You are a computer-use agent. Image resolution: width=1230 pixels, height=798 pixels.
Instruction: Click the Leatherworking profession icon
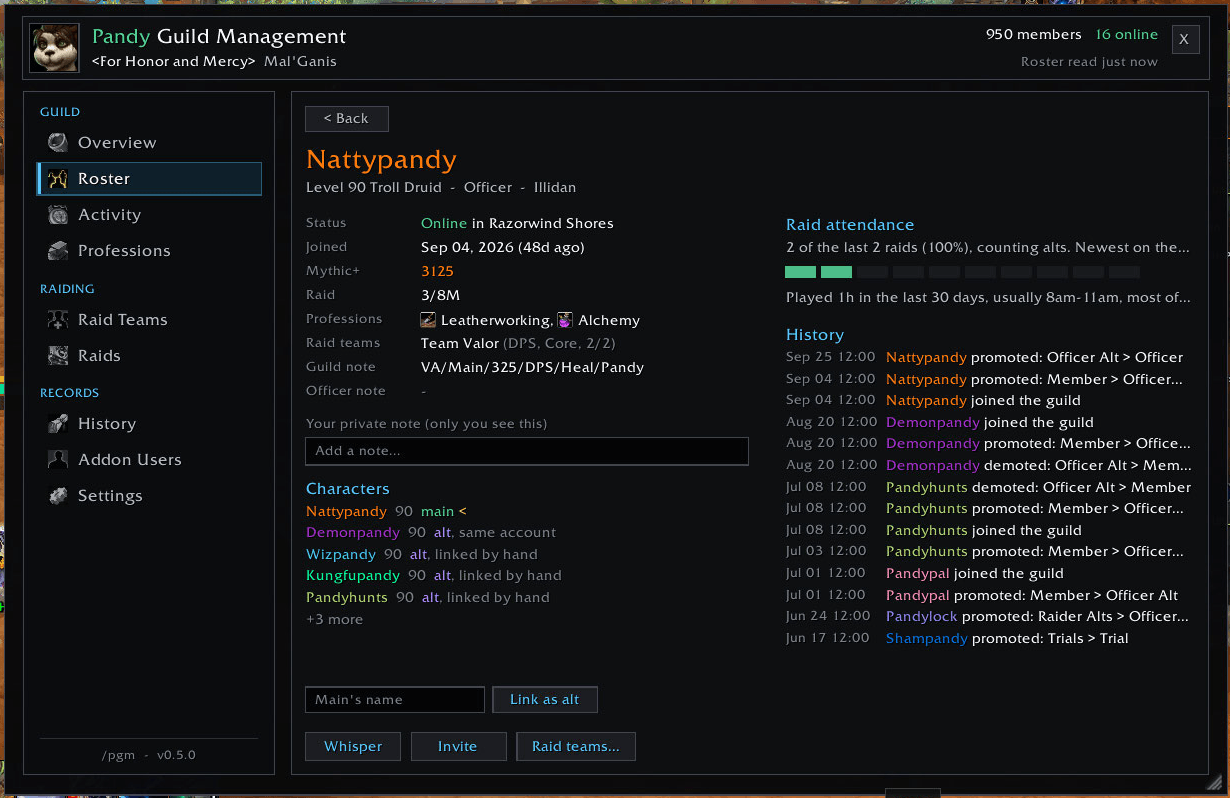pyautogui.click(x=428, y=320)
